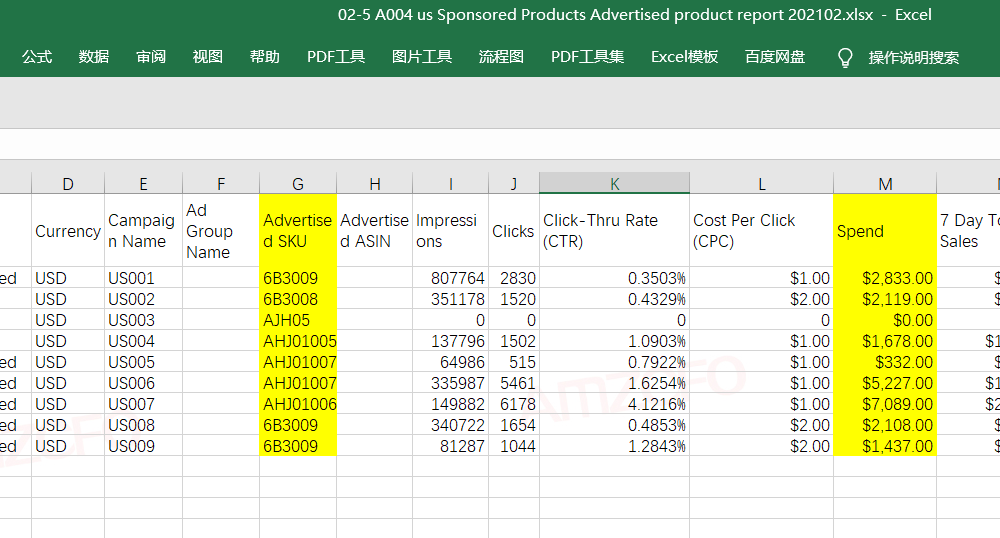This screenshot has height=538, width=1000.
Task: Click the 操作说明搜索 search box
Action: click(x=913, y=57)
